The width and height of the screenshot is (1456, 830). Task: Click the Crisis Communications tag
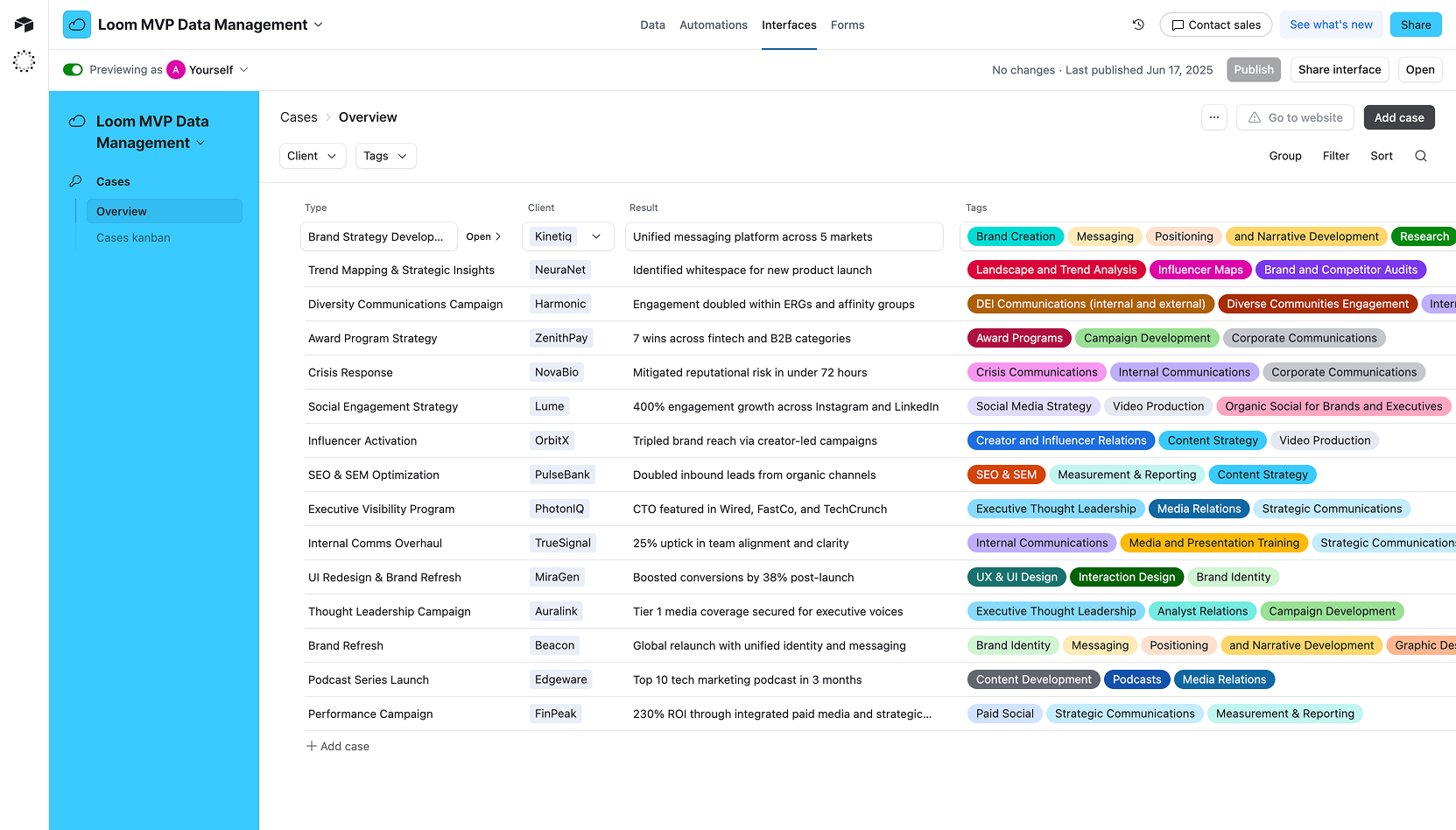pos(1037,372)
